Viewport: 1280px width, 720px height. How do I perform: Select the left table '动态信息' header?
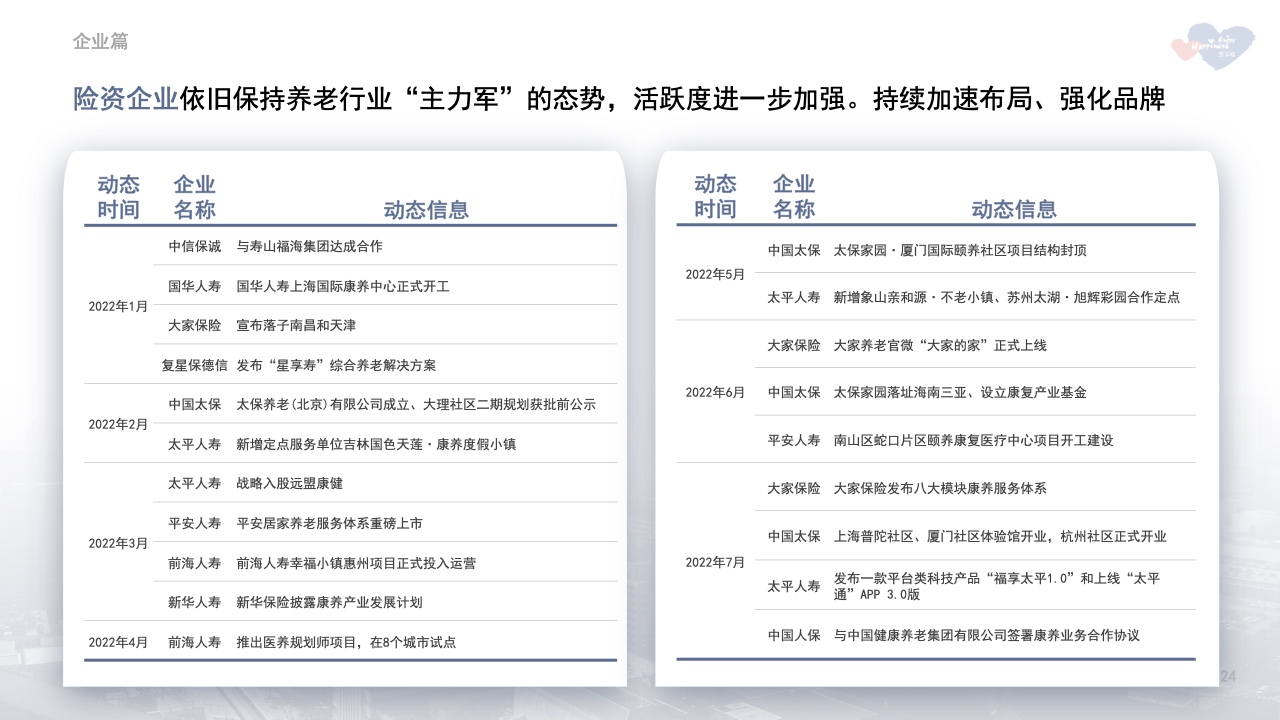click(426, 210)
